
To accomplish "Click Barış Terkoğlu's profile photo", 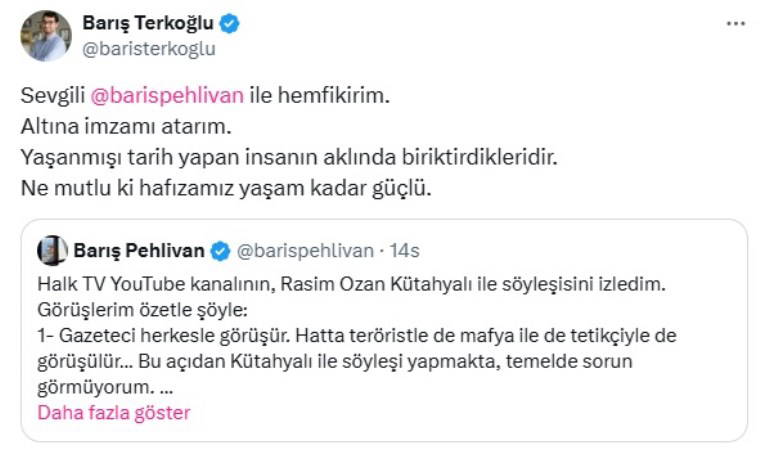I will pos(46,36).
